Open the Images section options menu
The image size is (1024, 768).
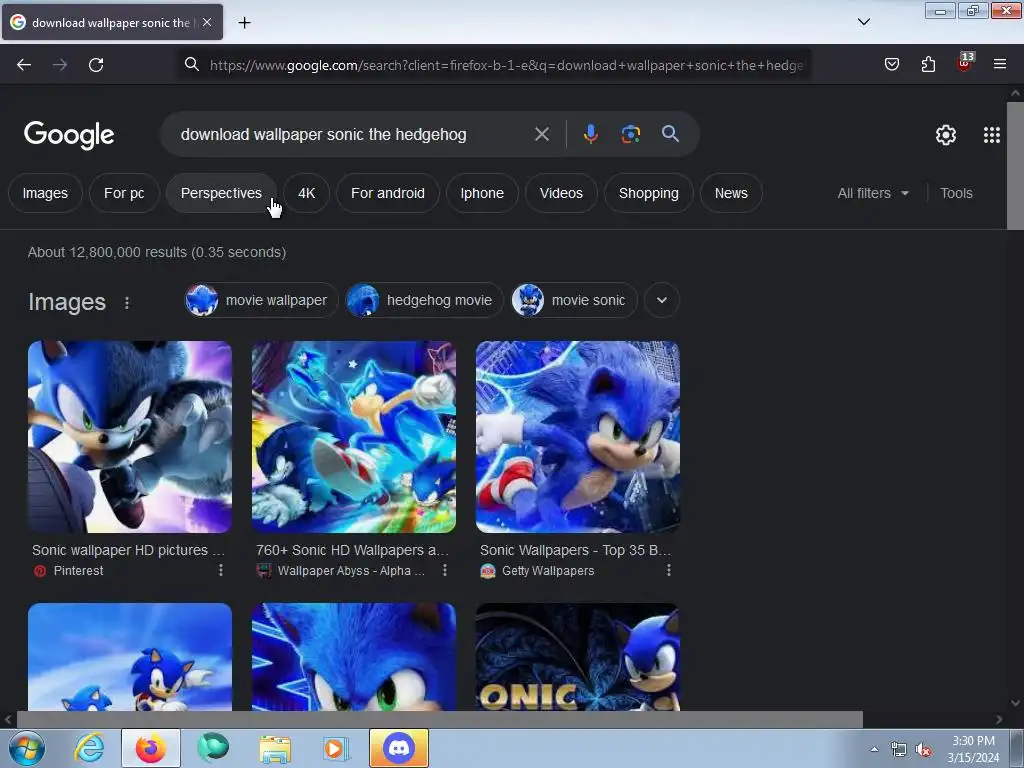point(127,302)
